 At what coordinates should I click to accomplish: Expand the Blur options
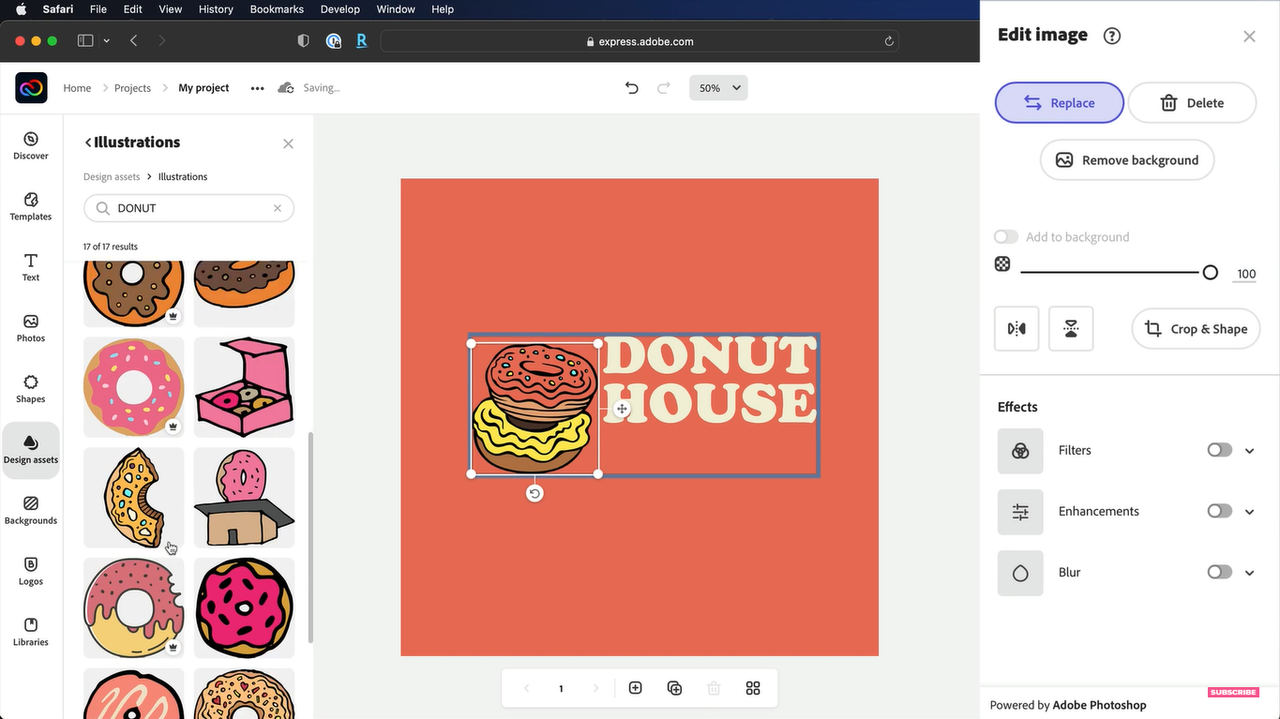[1249, 573]
